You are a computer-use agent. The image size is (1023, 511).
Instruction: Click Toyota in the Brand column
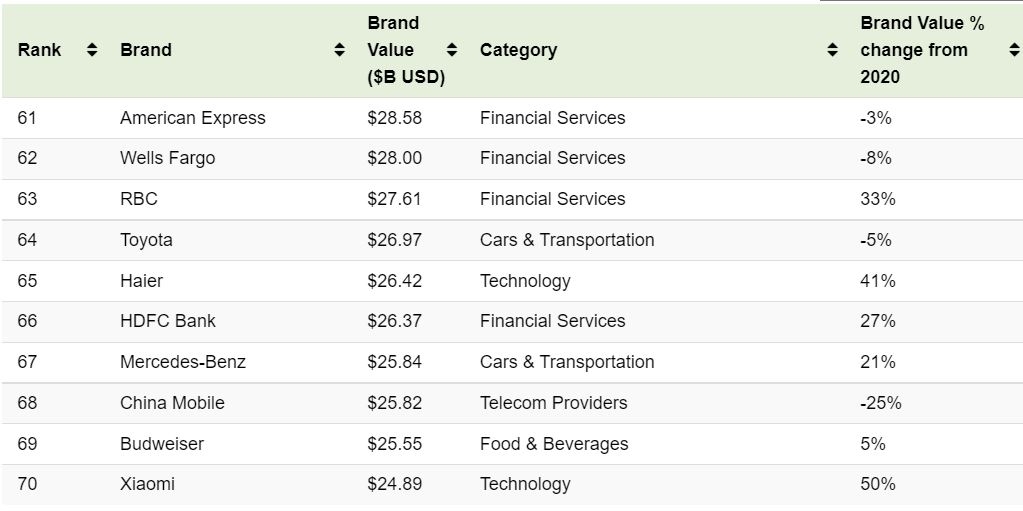(146, 240)
